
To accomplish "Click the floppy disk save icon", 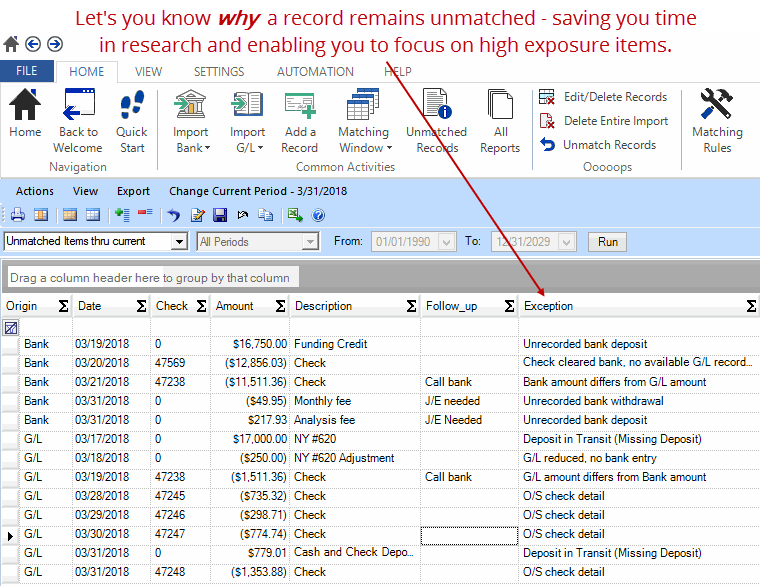I will [x=220, y=215].
